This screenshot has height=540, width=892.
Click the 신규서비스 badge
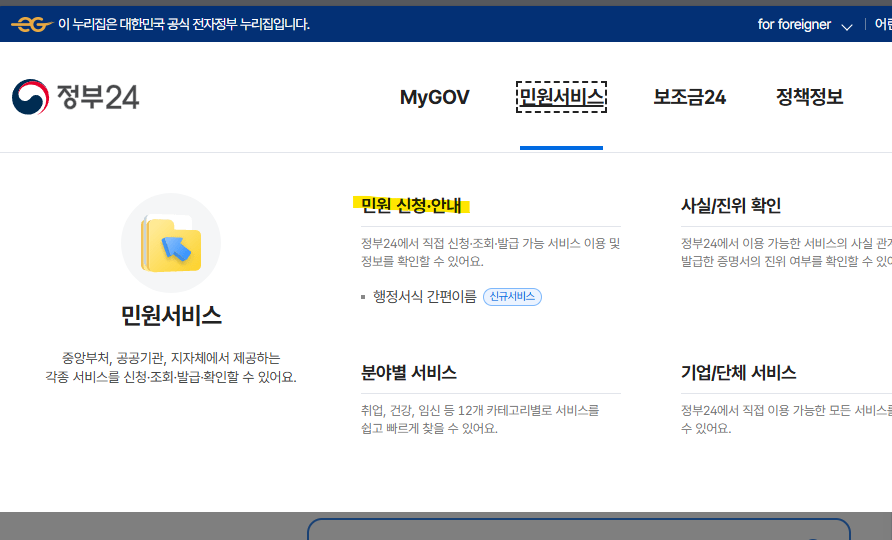click(512, 296)
